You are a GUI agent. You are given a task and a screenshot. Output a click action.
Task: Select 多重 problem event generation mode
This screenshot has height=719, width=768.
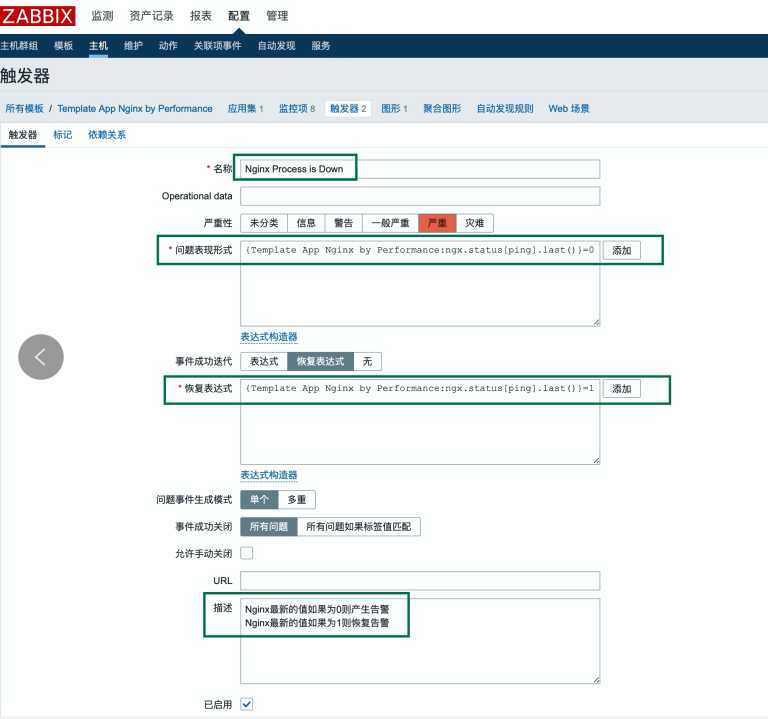click(297, 500)
